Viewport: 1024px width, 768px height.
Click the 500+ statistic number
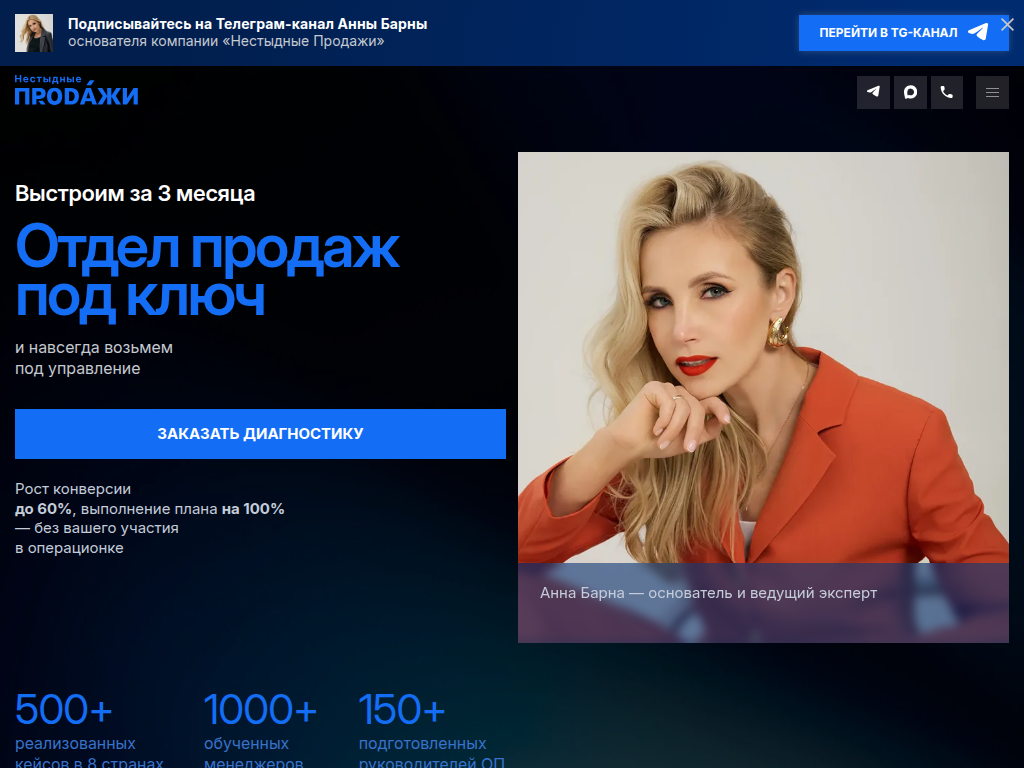coord(63,709)
